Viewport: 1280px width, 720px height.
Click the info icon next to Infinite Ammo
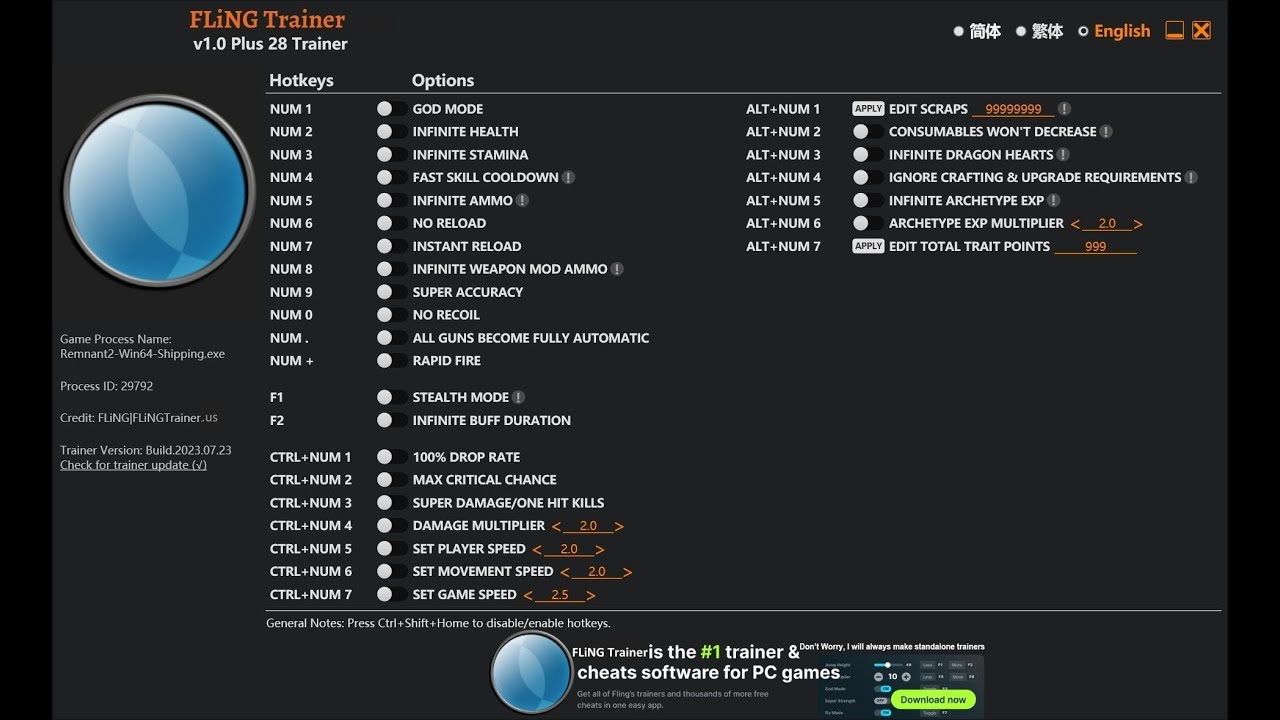coord(522,200)
